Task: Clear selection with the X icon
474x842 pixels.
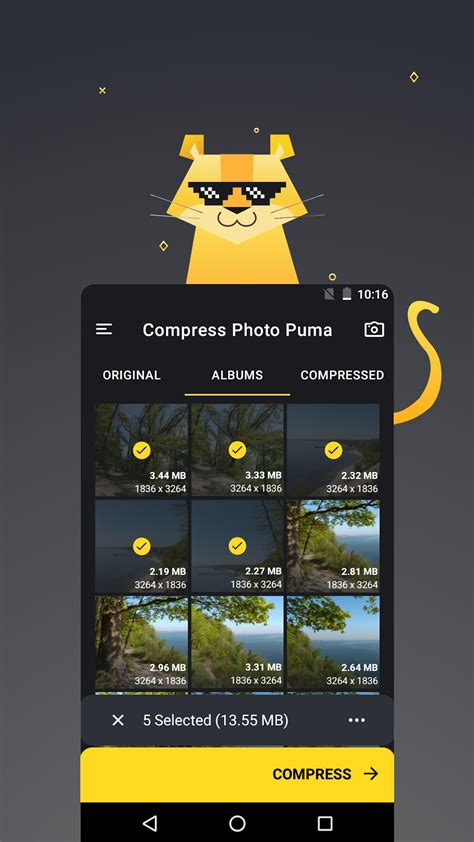Action: (118, 720)
